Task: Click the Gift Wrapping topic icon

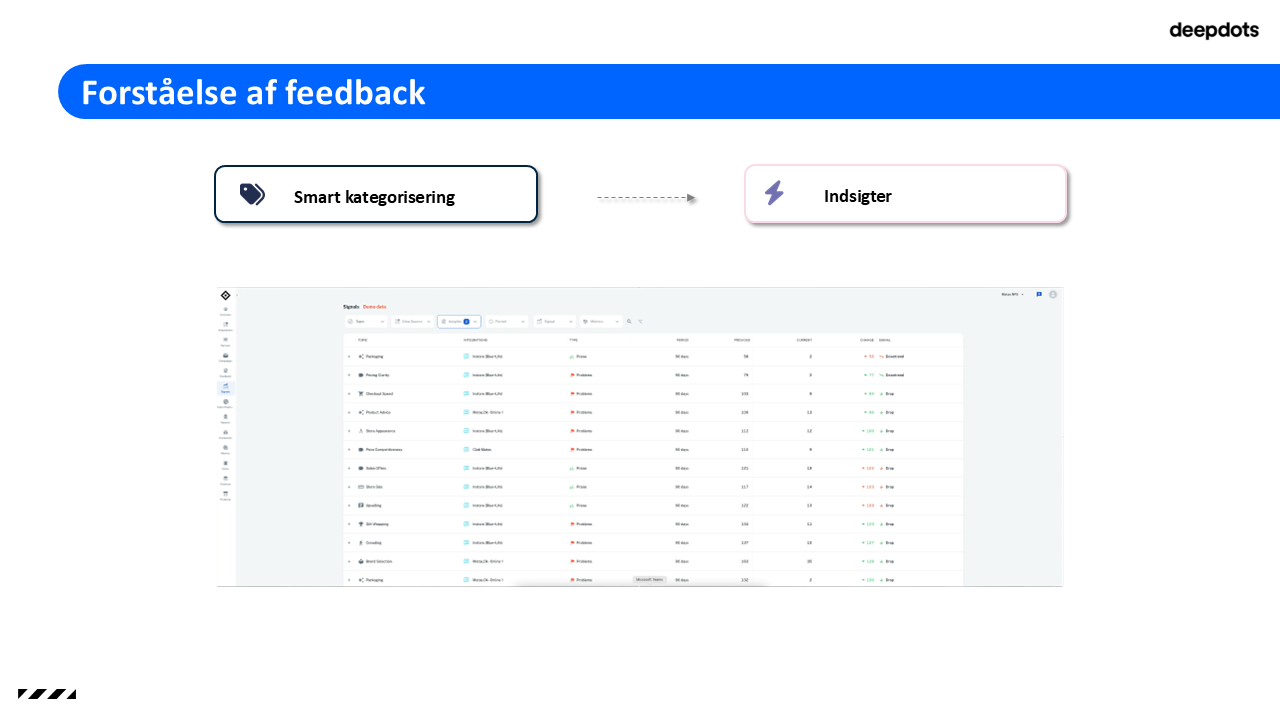Action: (x=361, y=524)
